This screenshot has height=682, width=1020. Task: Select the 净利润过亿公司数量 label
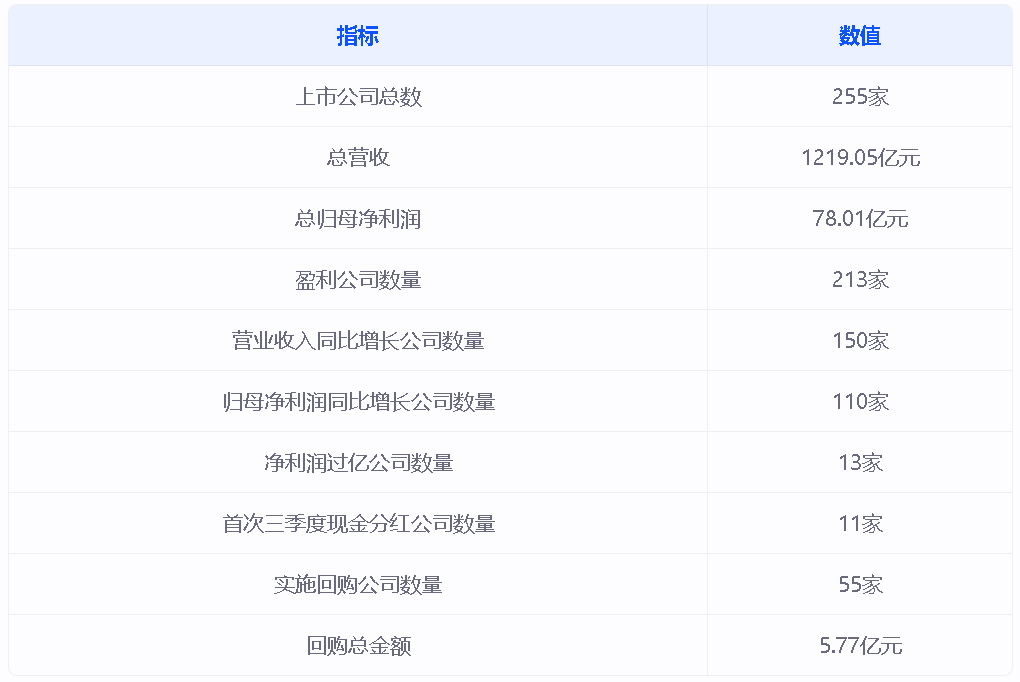358,463
